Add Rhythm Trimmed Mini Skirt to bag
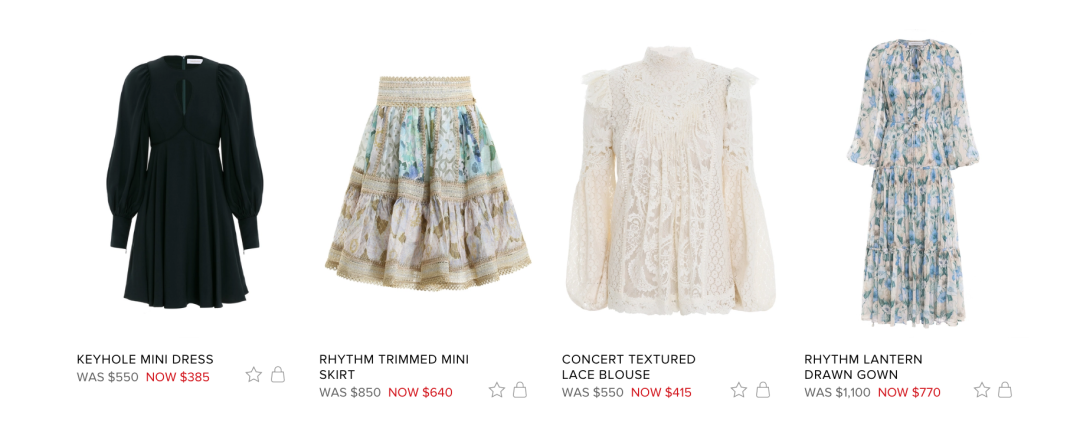This screenshot has height=432, width=1080. pos(520,390)
